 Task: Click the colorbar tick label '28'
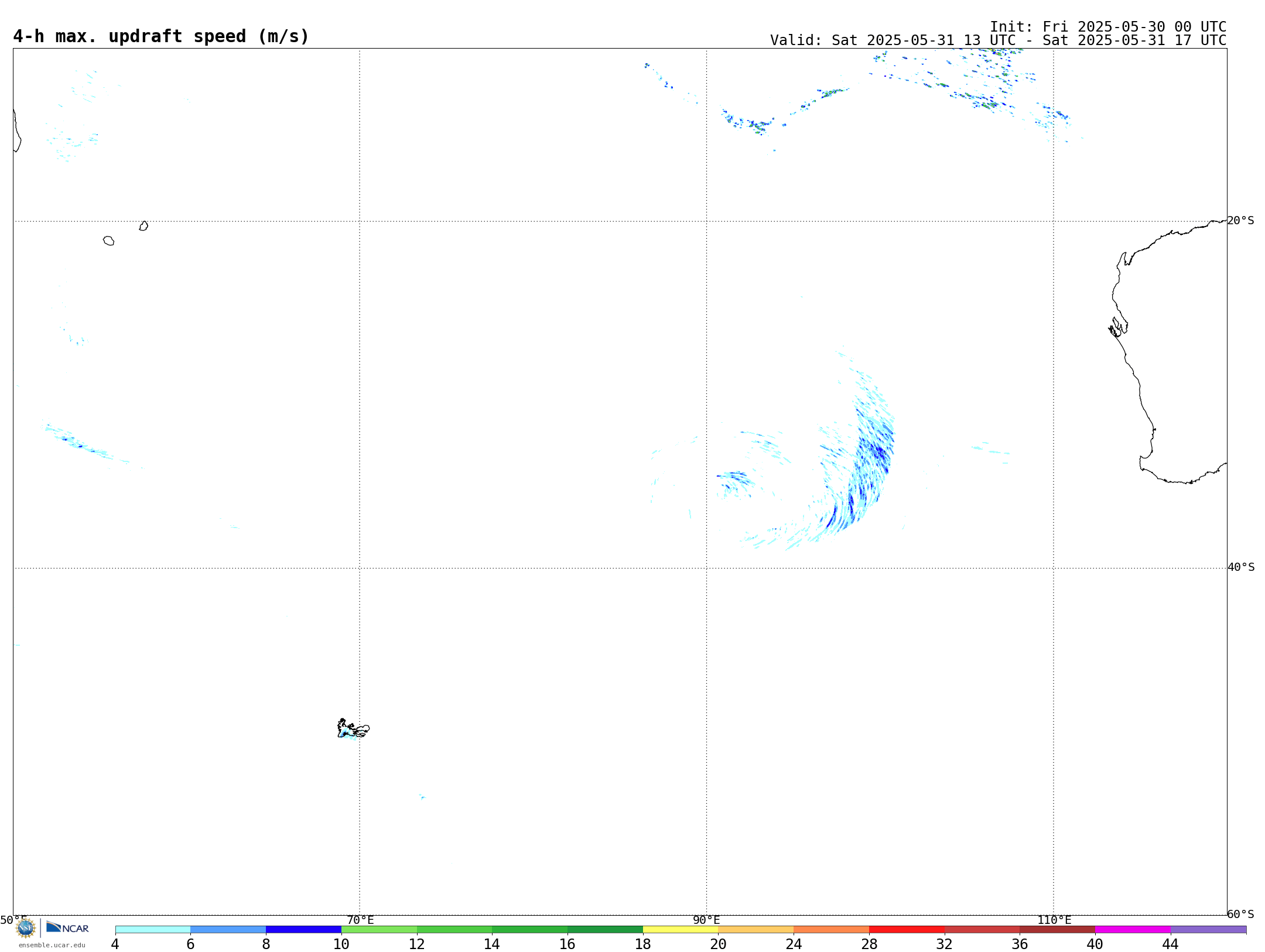pyautogui.click(x=869, y=944)
